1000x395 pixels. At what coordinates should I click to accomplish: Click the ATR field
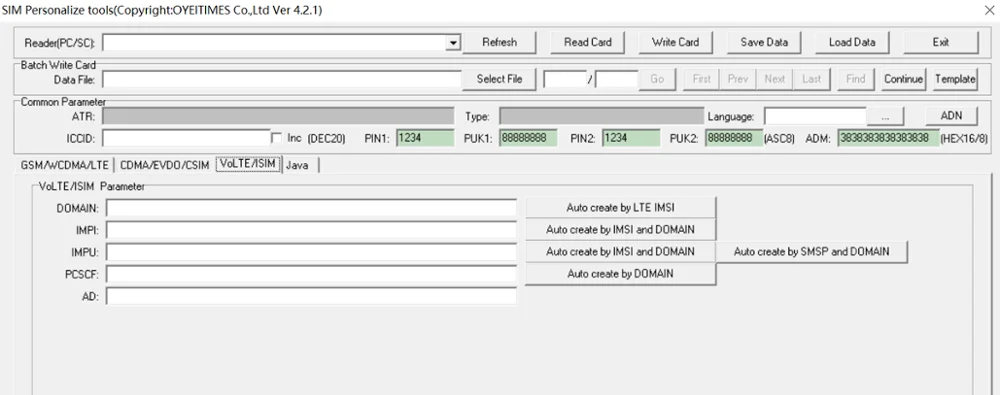(278, 116)
